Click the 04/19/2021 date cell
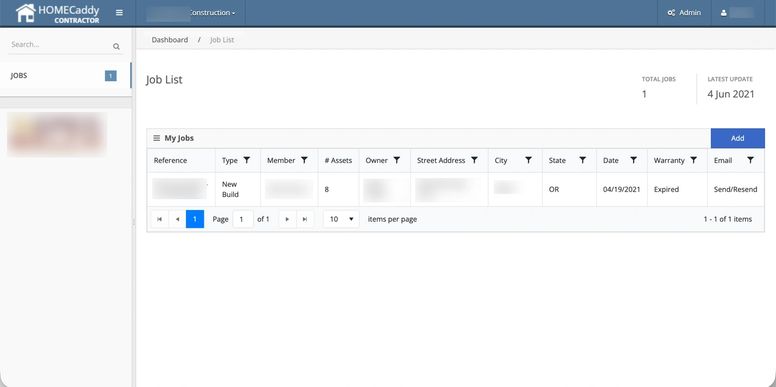The image size is (776, 387). [x=622, y=190]
